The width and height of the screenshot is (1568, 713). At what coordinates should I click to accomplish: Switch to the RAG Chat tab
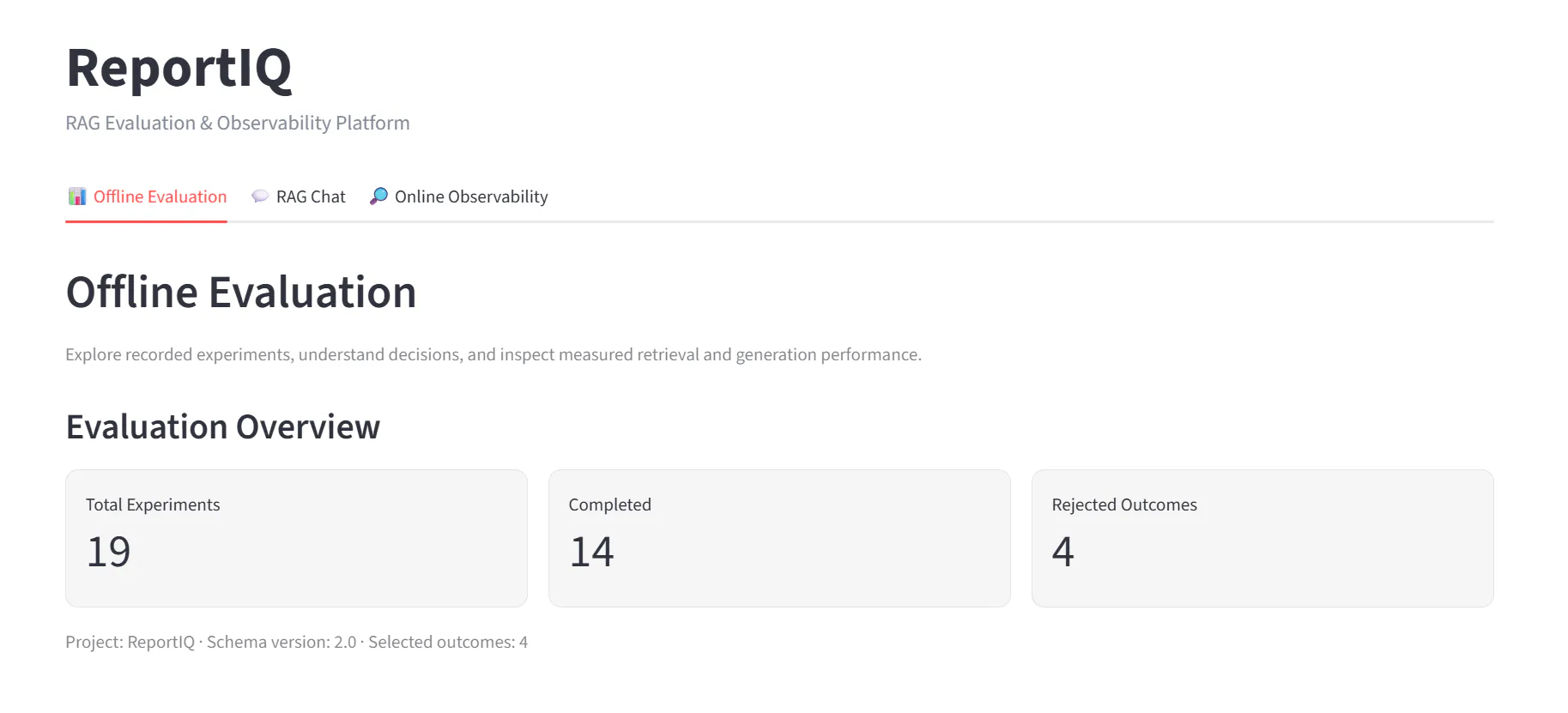(x=298, y=196)
